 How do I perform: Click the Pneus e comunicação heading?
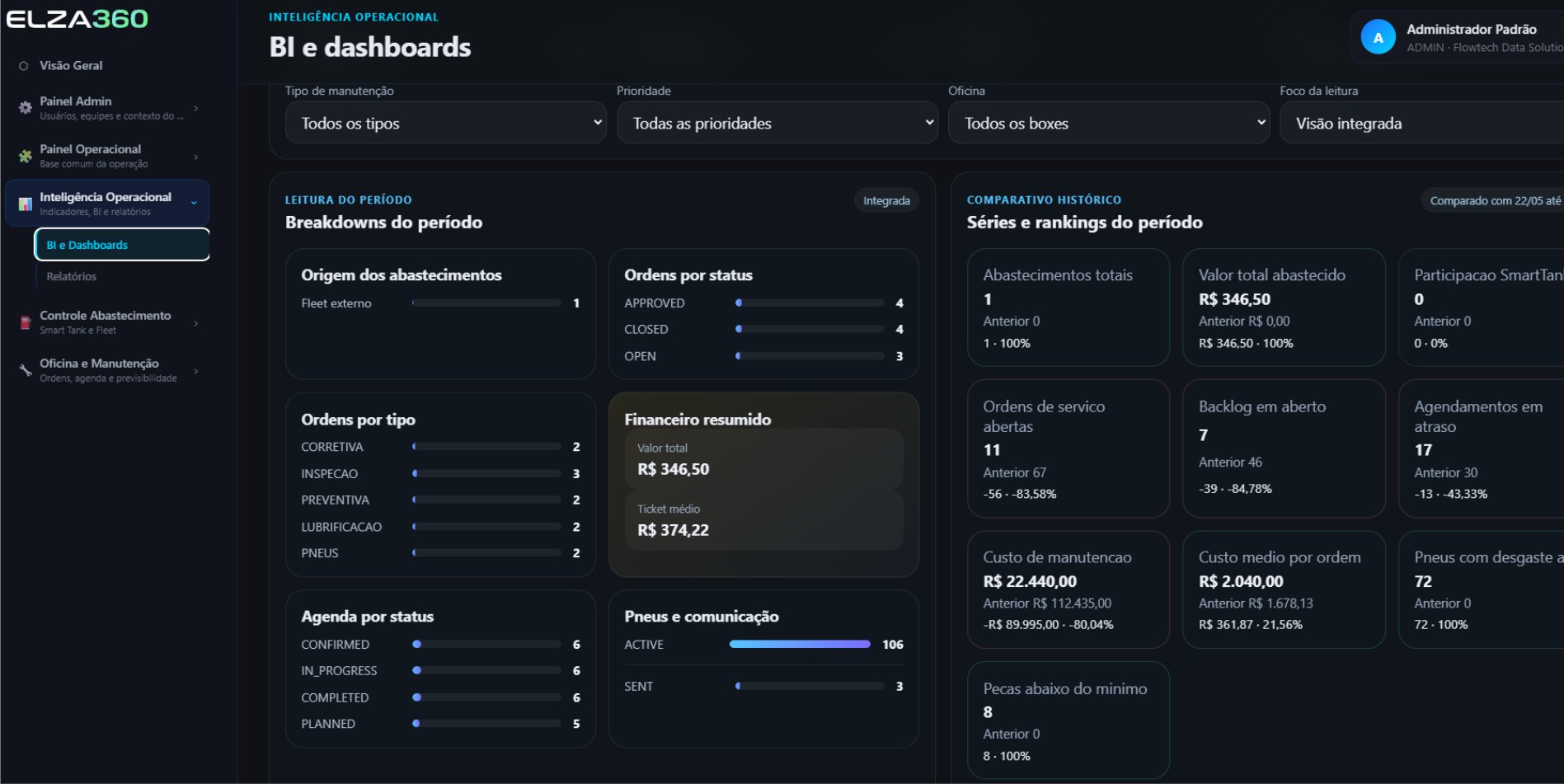coord(701,617)
